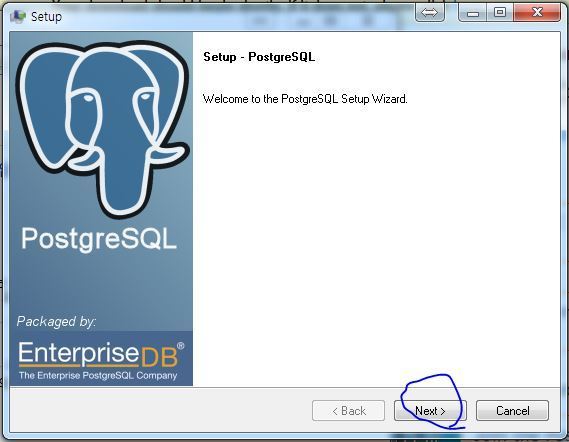Cancel the PostgreSQL setup wizard
The width and height of the screenshot is (569, 442).
(x=512, y=410)
